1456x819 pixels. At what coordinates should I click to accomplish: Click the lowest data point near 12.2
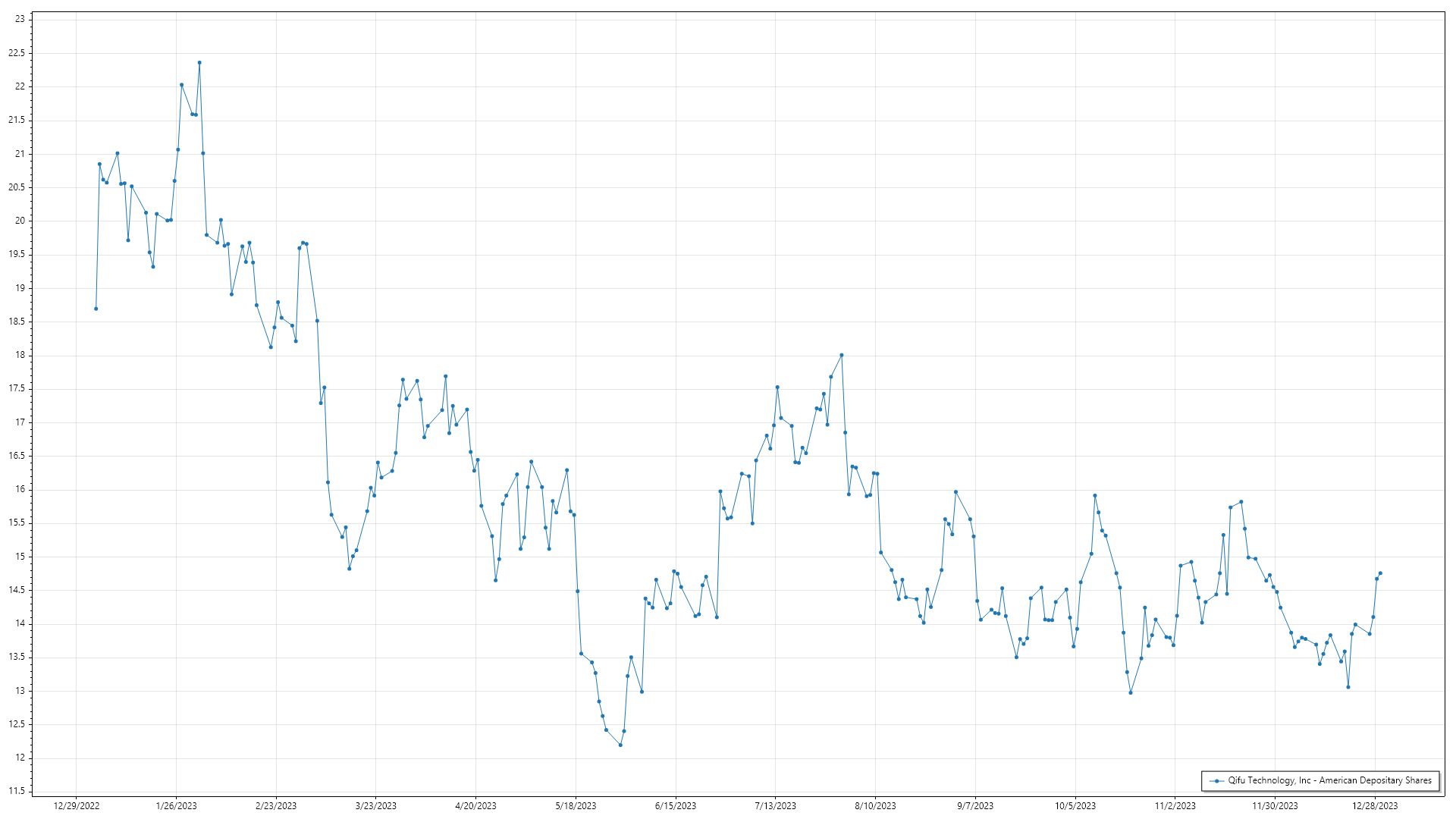[620, 745]
